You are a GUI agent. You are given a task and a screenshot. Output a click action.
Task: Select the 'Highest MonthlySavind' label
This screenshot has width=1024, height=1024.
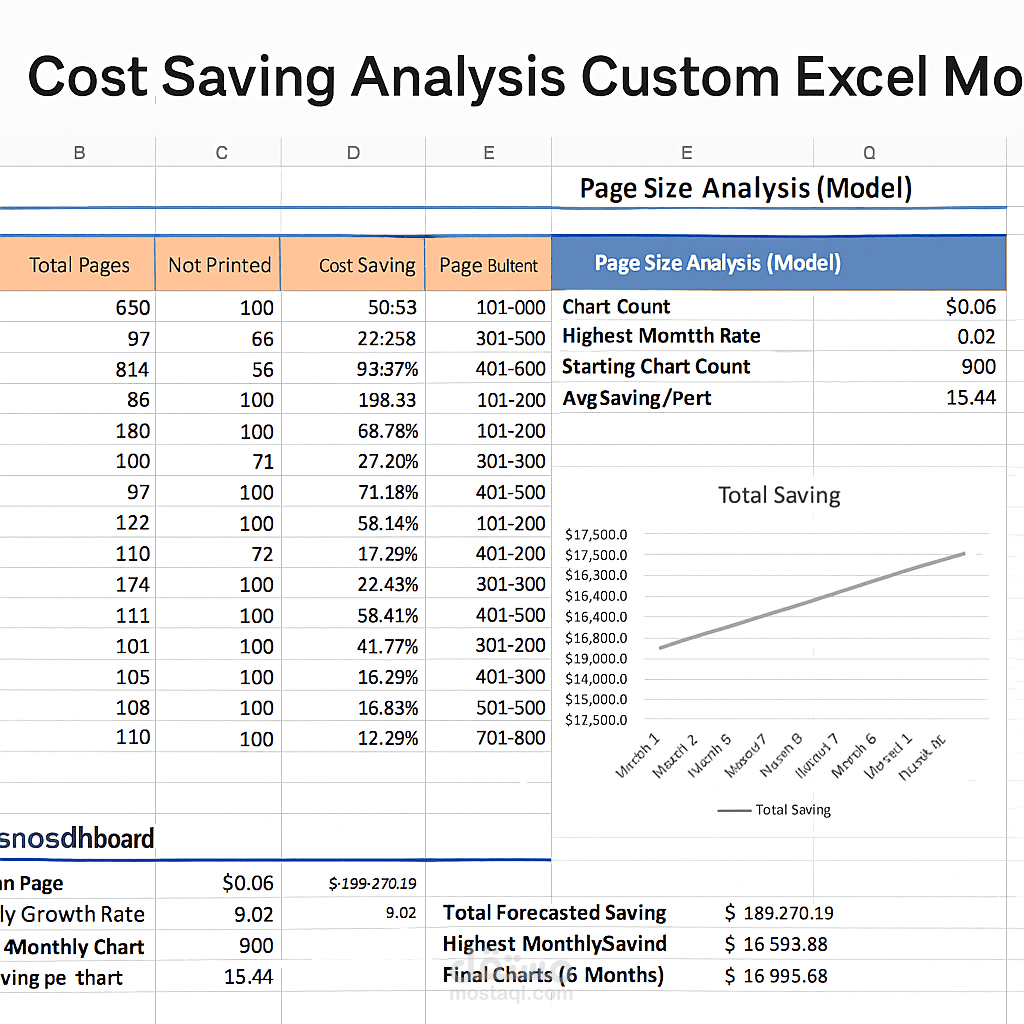554,944
